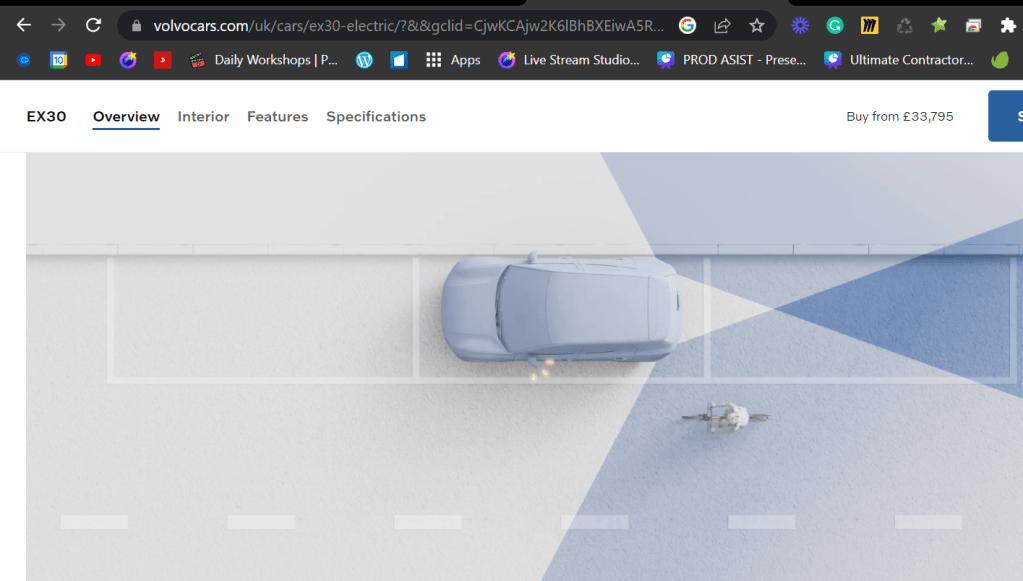The height and width of the screenshot is (581, 1023).
Task: Open Daily Workshops bookmark
Action: (x=263, y=60)
